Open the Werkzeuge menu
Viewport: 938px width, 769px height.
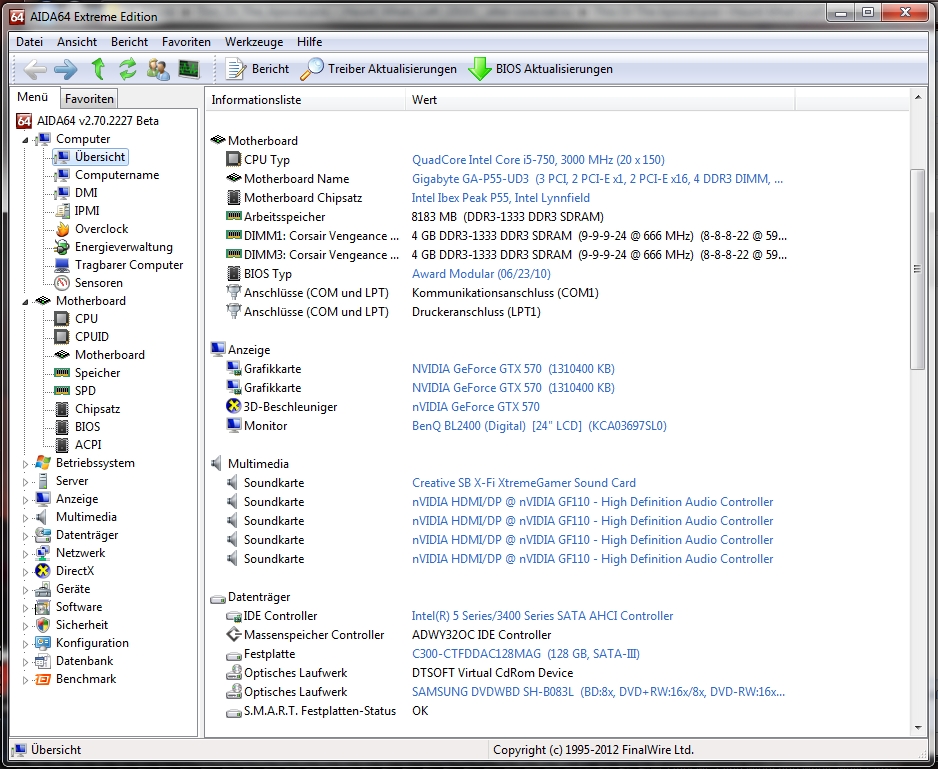(254, 42)
